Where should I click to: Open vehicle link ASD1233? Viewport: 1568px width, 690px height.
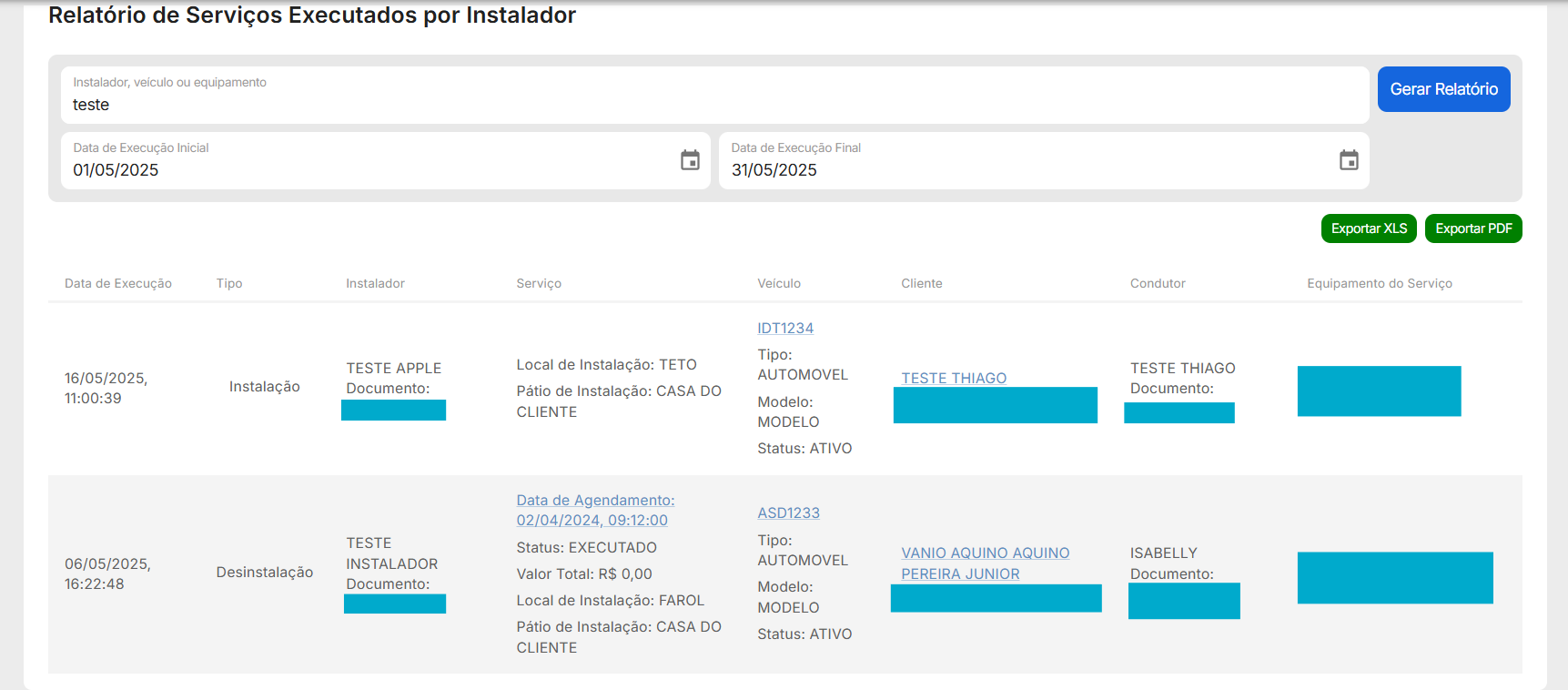[788, 512]
